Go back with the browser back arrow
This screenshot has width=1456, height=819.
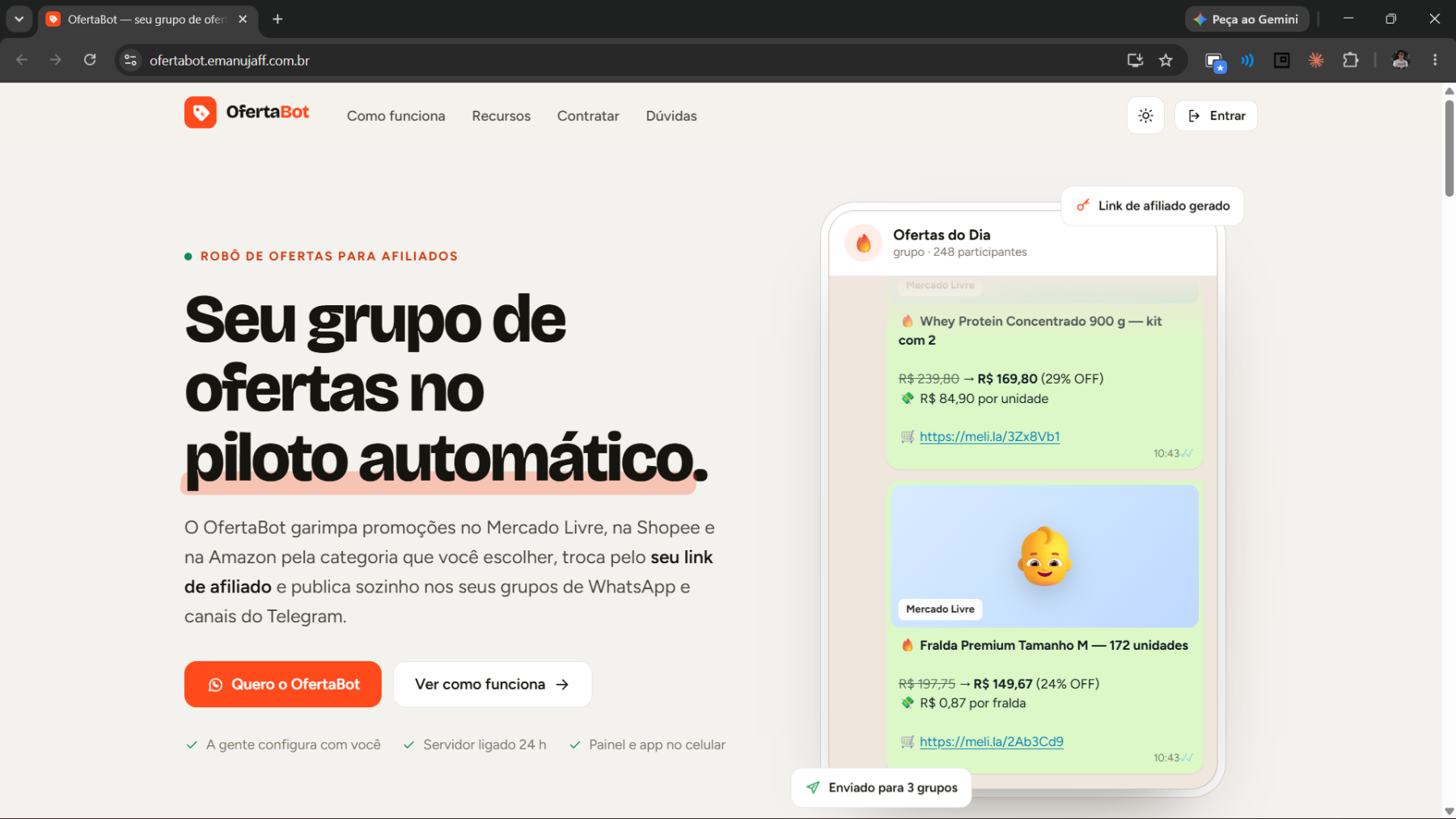[x=22, y=60]
